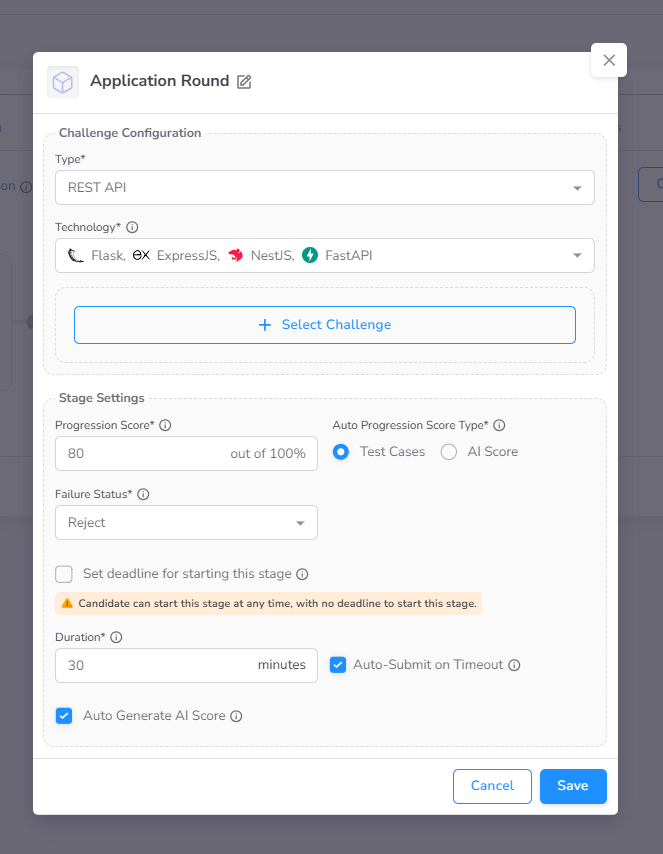Click the Select Challenge button
Viewport: 663px width, 854px height.
point(325,324)
